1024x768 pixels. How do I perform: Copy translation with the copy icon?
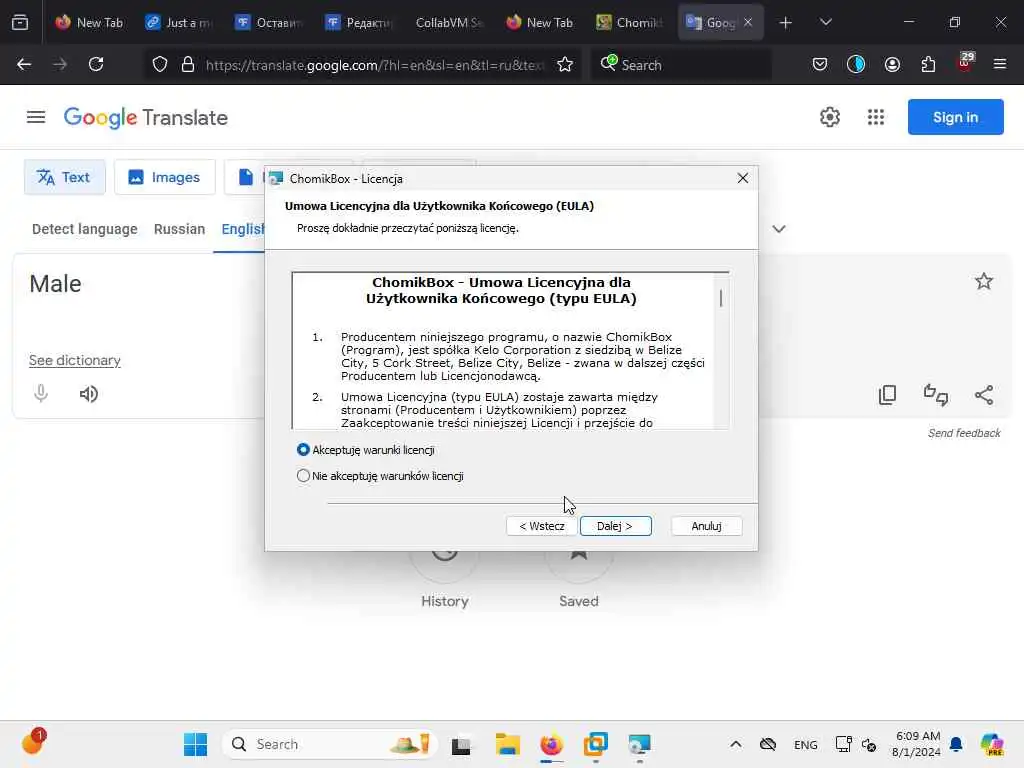888,394
